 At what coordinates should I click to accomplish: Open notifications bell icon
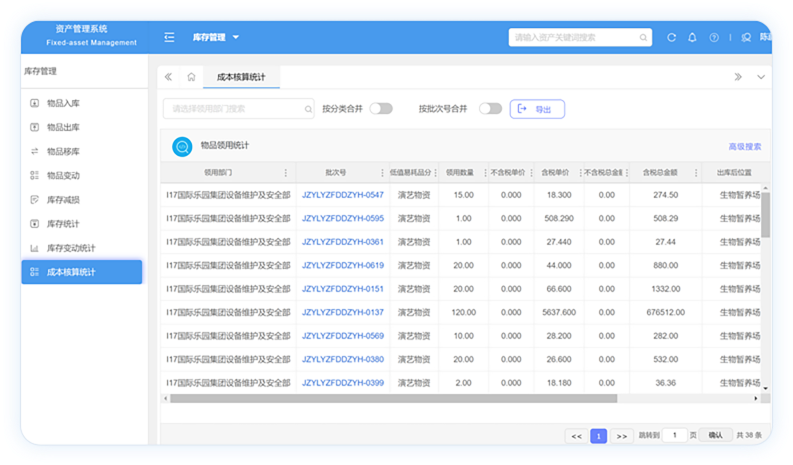coord(692,37)
